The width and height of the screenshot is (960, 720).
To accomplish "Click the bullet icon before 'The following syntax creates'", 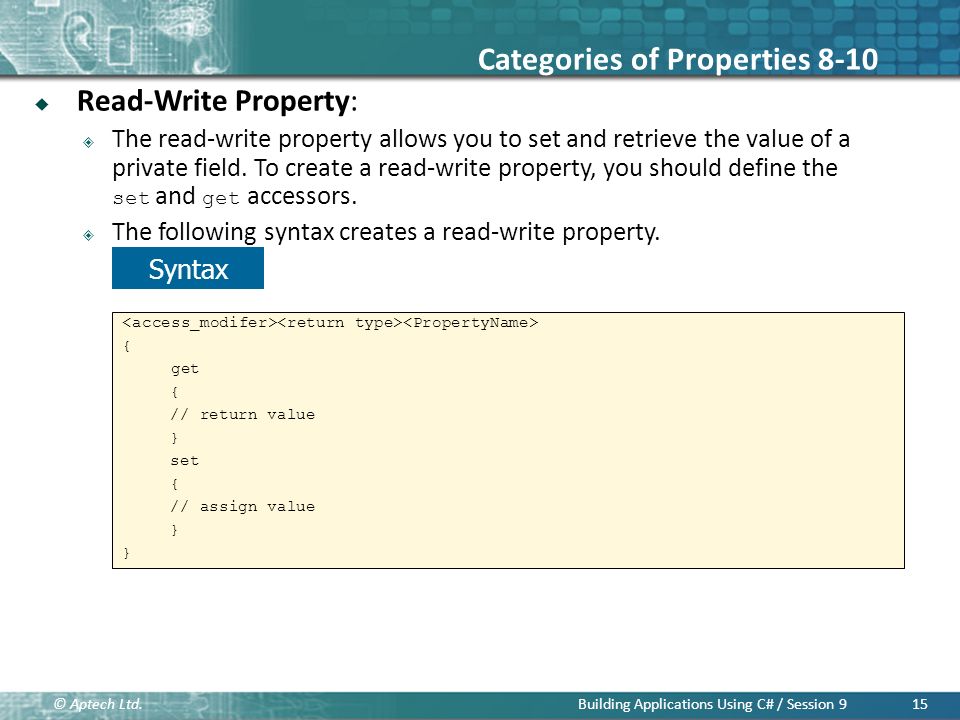I will (89, 235).
